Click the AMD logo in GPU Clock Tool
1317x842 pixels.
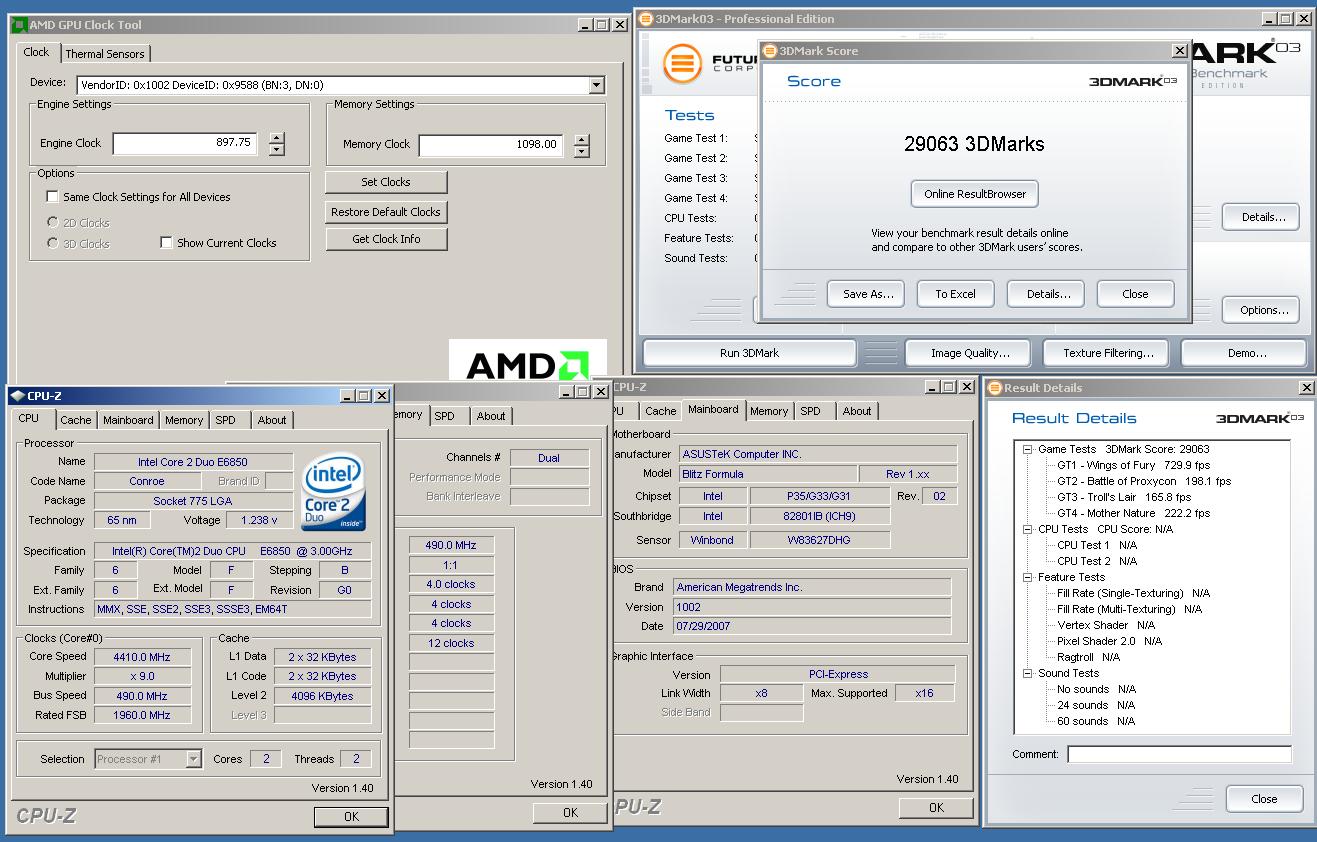pos(527,361)
